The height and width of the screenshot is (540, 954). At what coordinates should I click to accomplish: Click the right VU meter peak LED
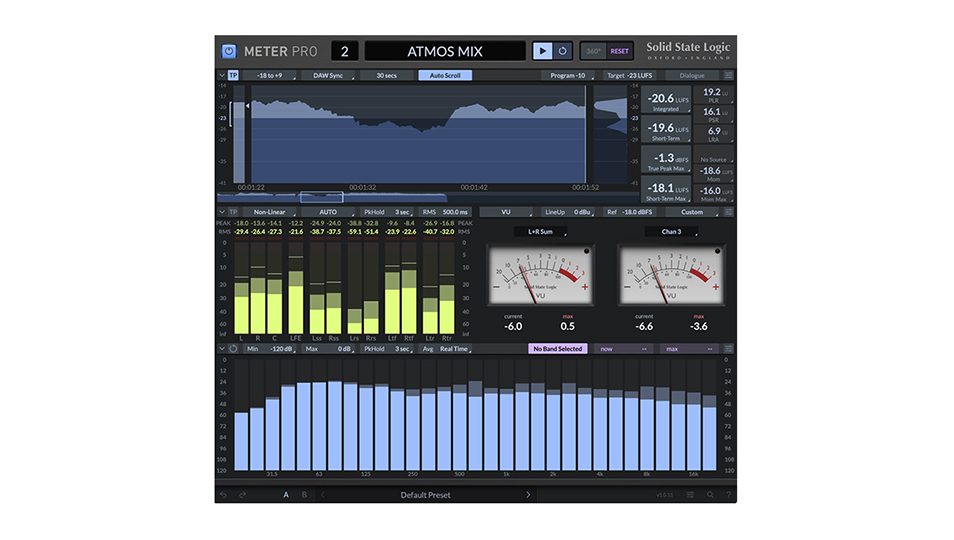tap(717, 251)
